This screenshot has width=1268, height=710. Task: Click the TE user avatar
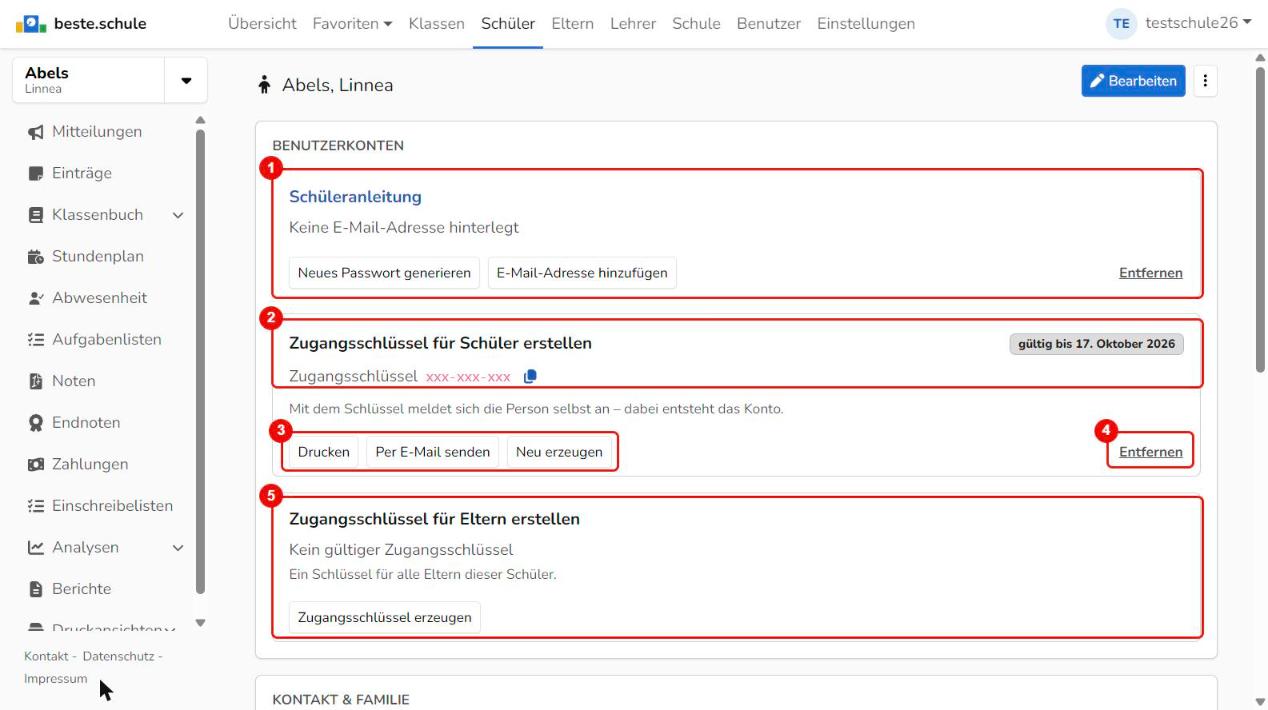[1122, 24]
